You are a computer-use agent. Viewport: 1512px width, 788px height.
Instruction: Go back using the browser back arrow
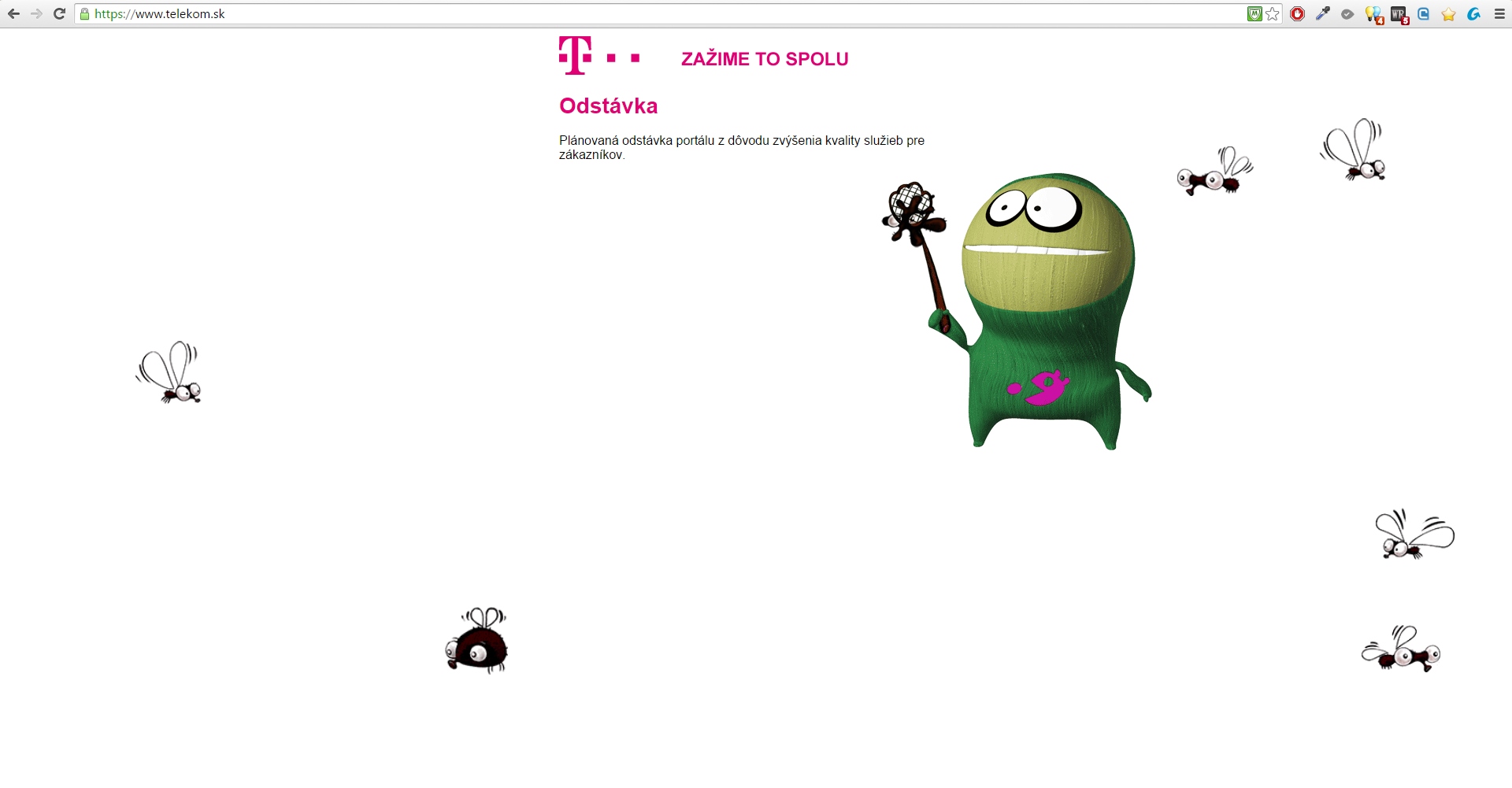pos(13,14)
